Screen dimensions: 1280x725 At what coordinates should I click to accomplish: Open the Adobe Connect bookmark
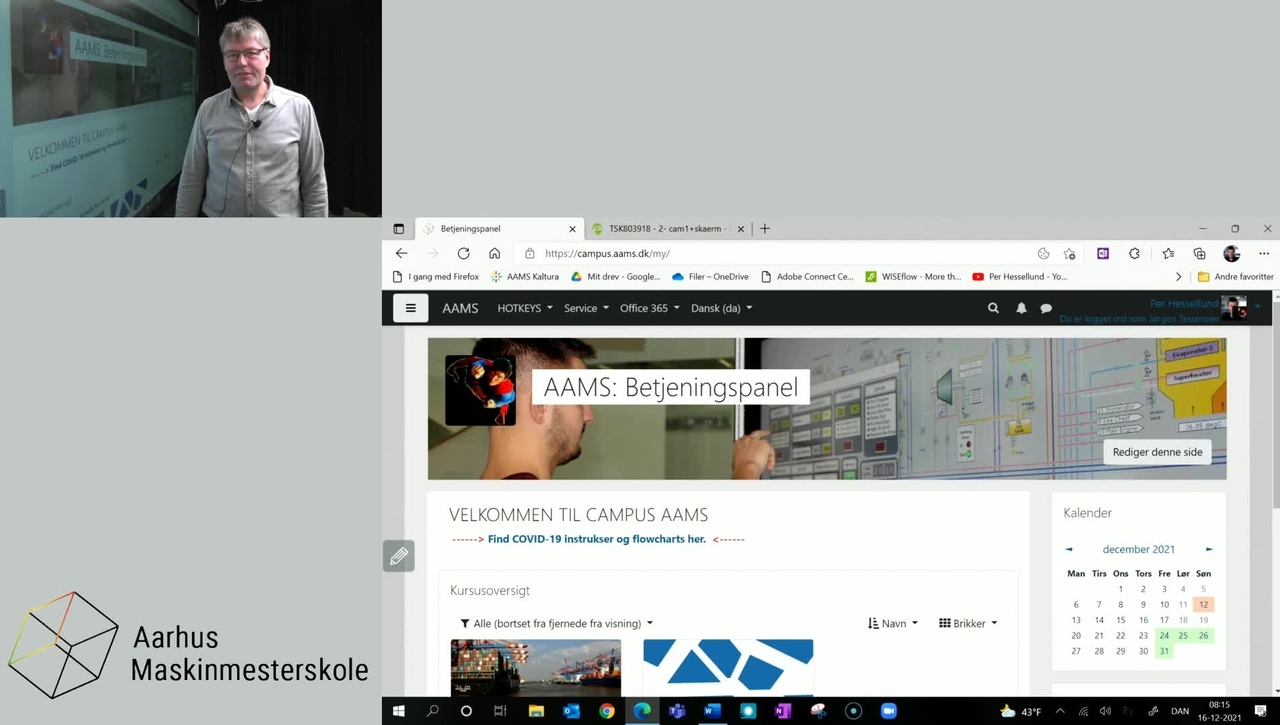tap(807, 277)
